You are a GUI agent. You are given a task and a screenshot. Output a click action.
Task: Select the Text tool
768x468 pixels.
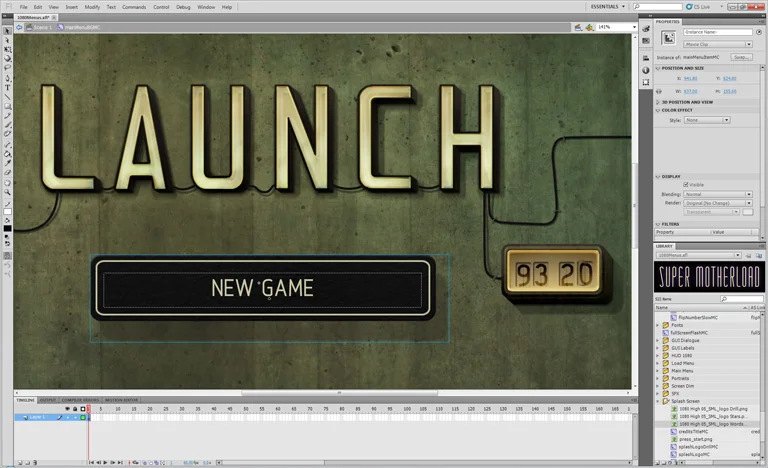[x=7, y=88]
